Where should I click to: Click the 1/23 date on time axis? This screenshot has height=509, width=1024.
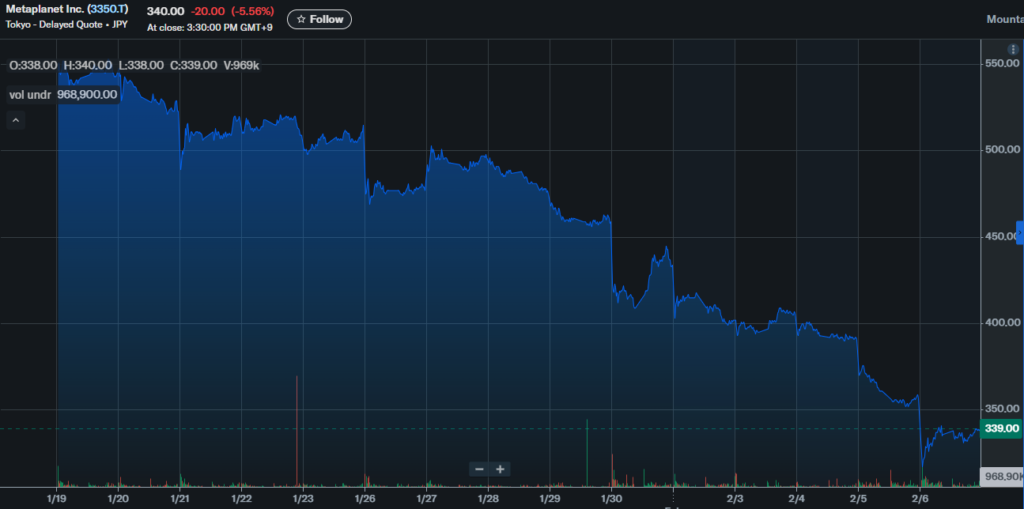point(302,498)
